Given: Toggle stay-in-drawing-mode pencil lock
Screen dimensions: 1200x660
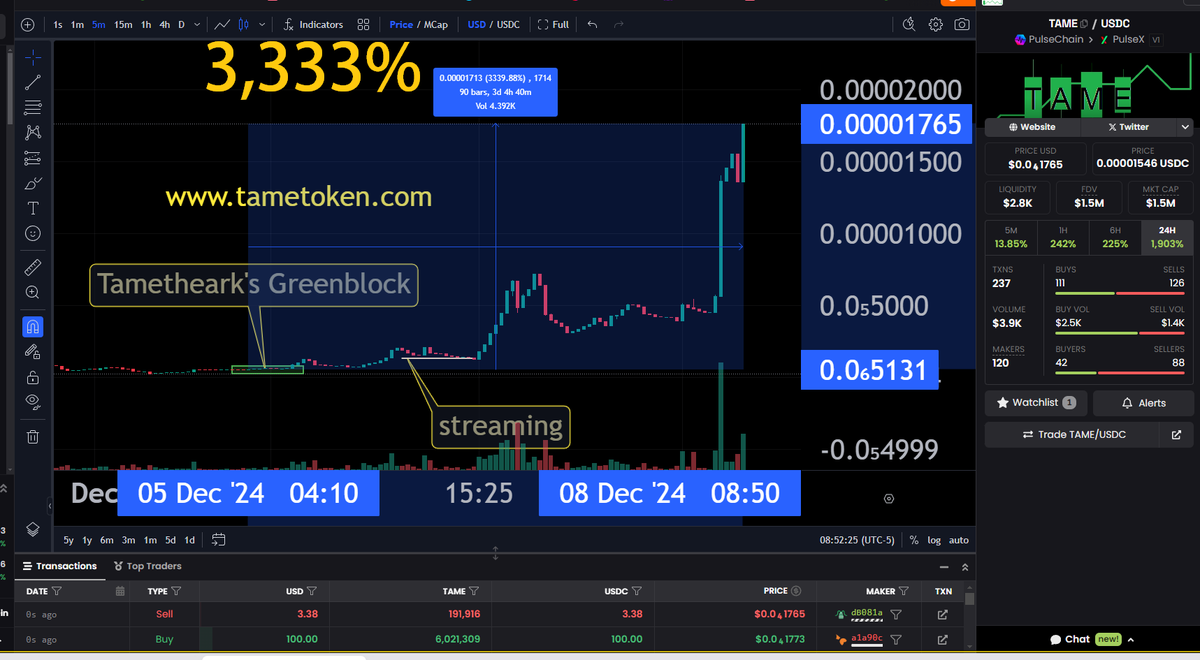Looking at the screenshot, I should 33,352.
